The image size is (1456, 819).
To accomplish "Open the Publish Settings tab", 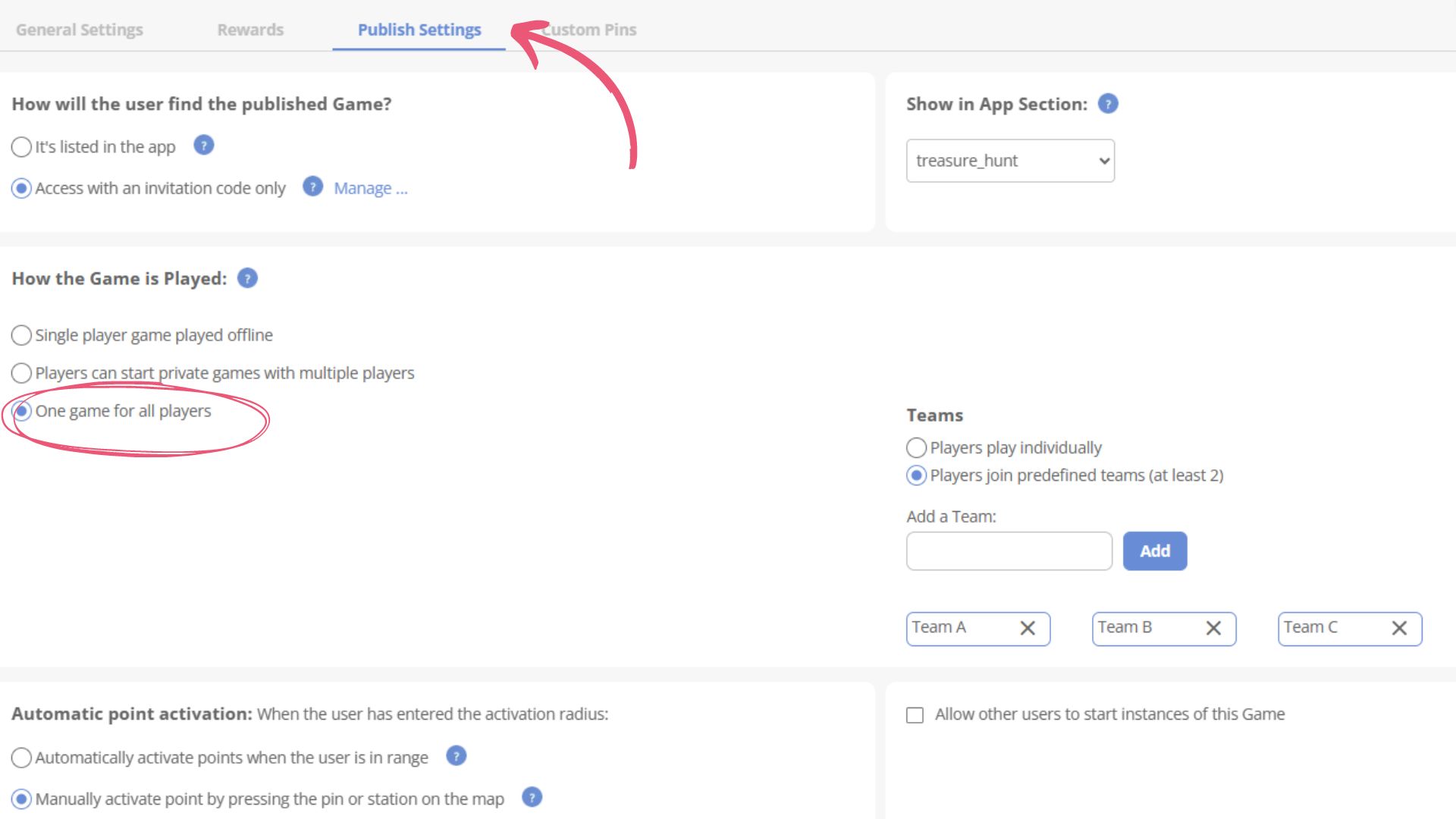I will (419, 30).
